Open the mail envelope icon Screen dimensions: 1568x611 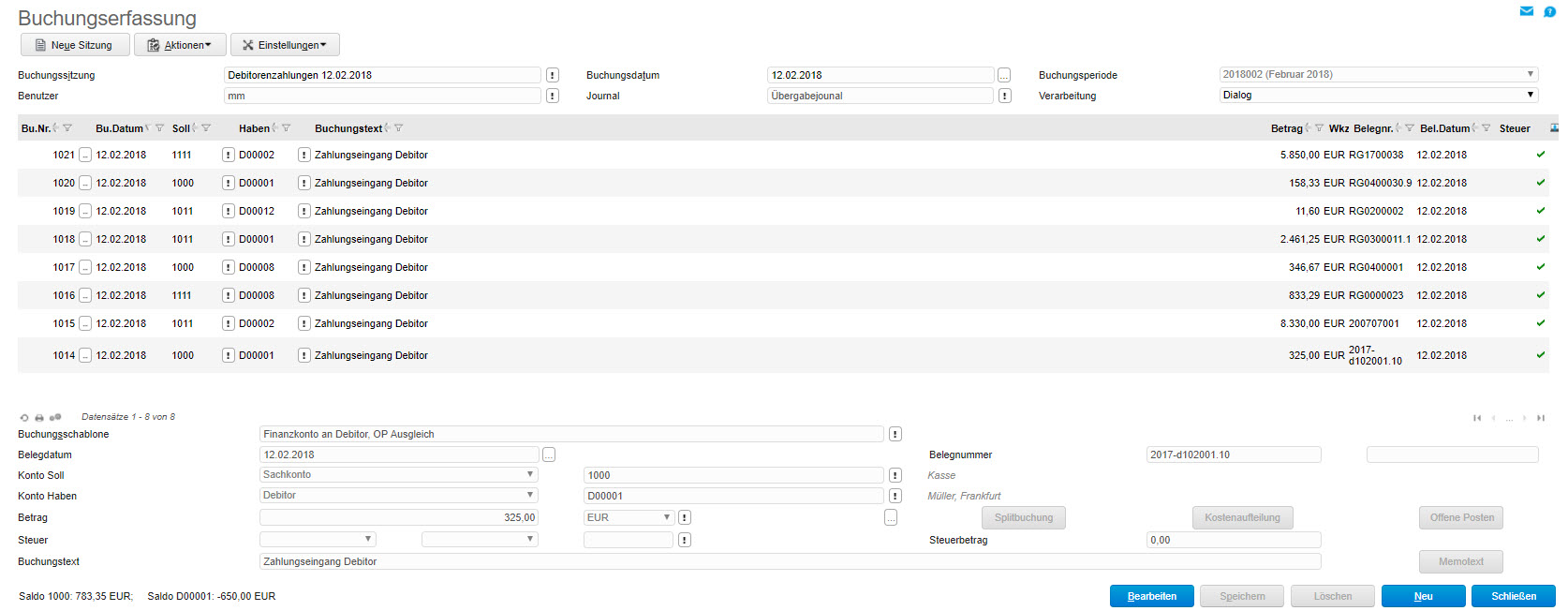point(1527,11)
